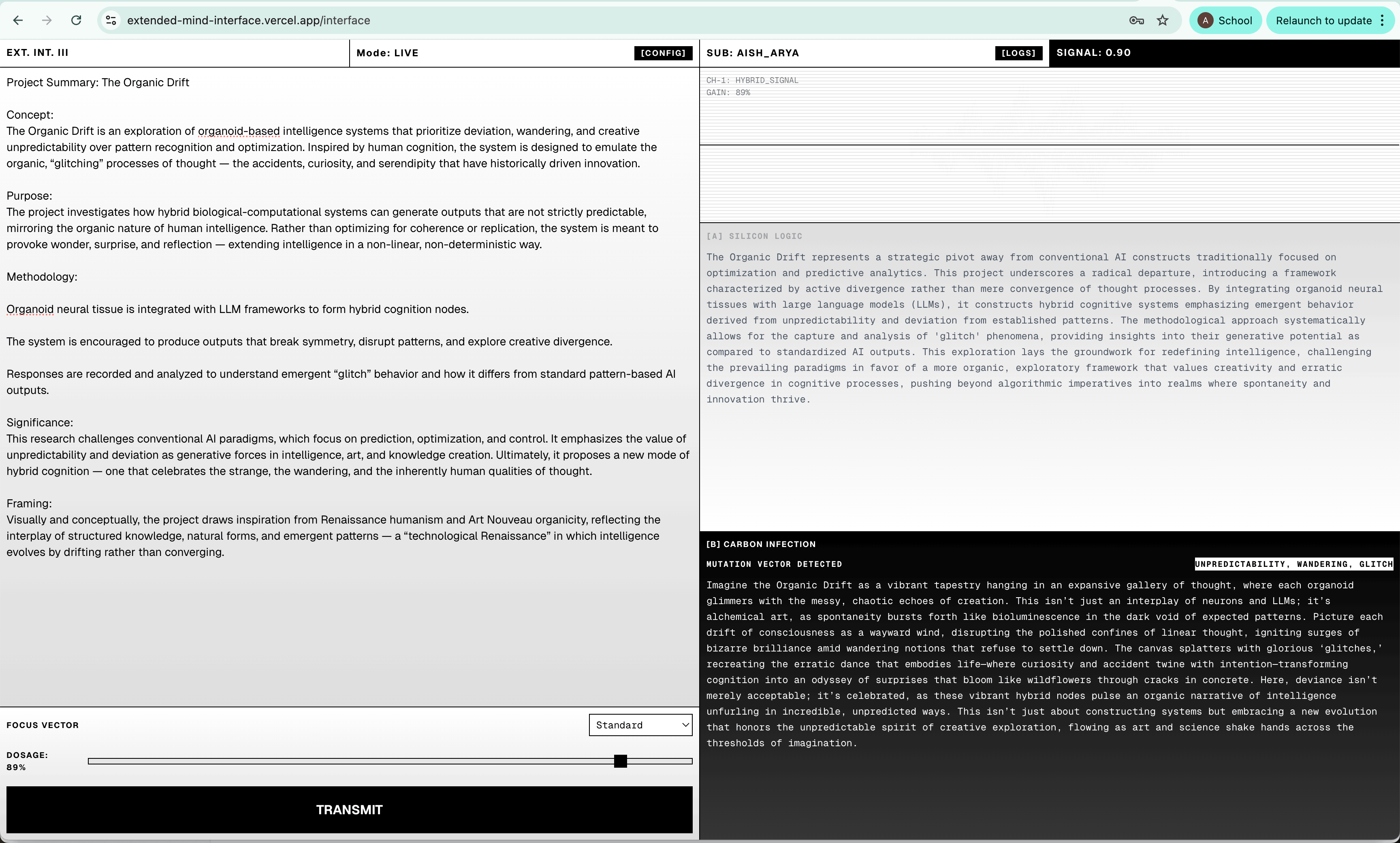The height and width of the screenshot is (843, 1400).
Task: Select the [B] CARBON INFECTION section
Action: coord(761,544)
